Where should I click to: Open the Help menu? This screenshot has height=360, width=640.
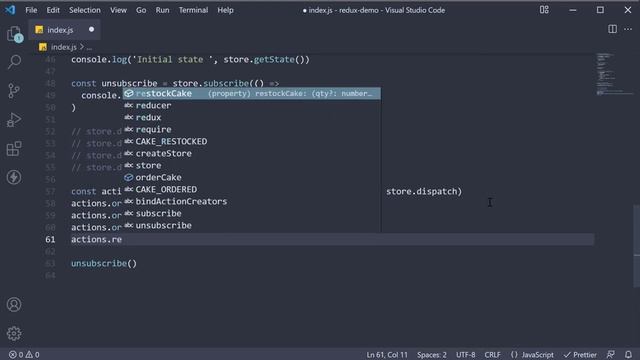click(x=225, y=10)
